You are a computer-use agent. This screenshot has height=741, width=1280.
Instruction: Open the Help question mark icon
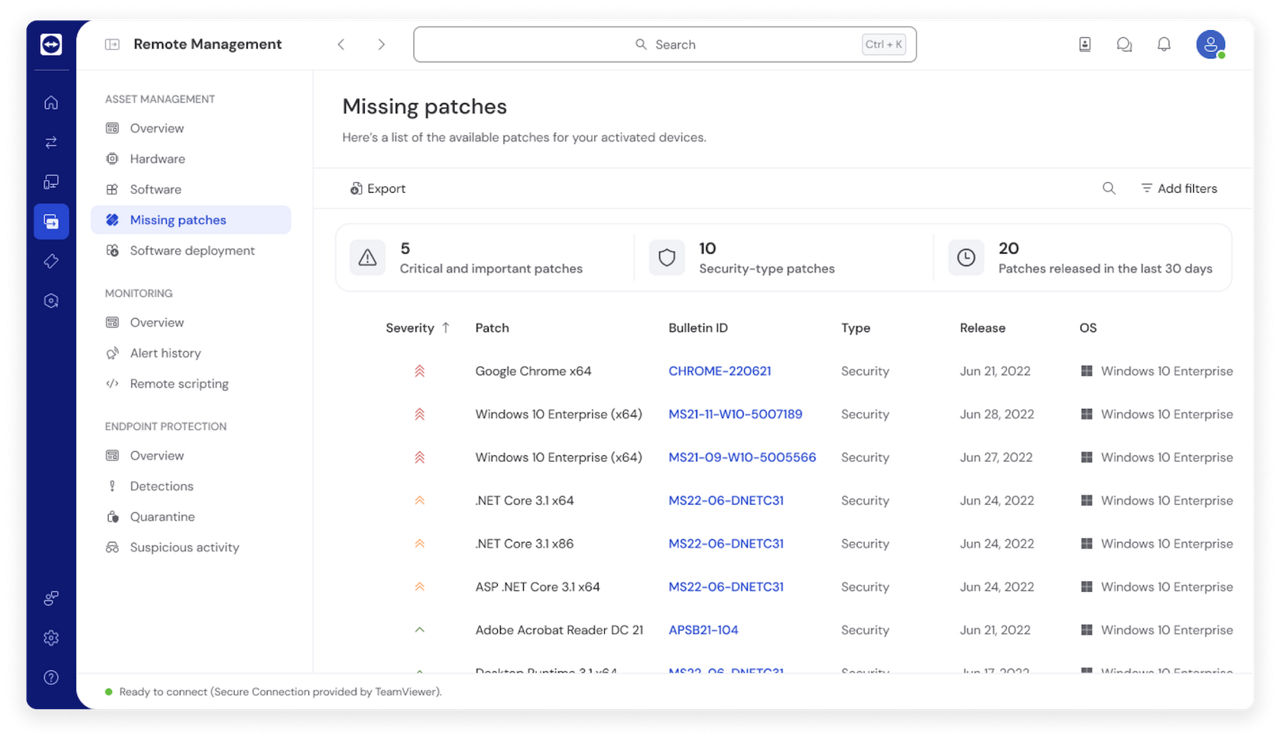click(x=51, y=677)
